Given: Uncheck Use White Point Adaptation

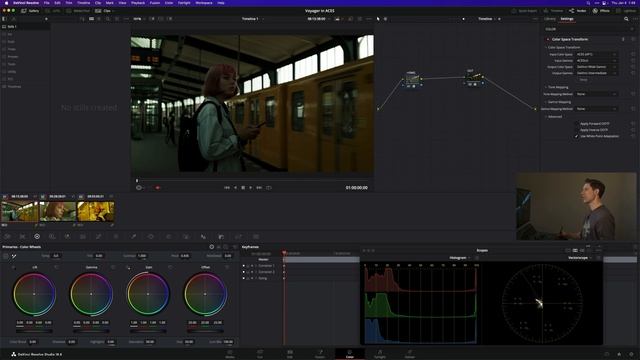Looking at the screenshot, I should (577, 136).
